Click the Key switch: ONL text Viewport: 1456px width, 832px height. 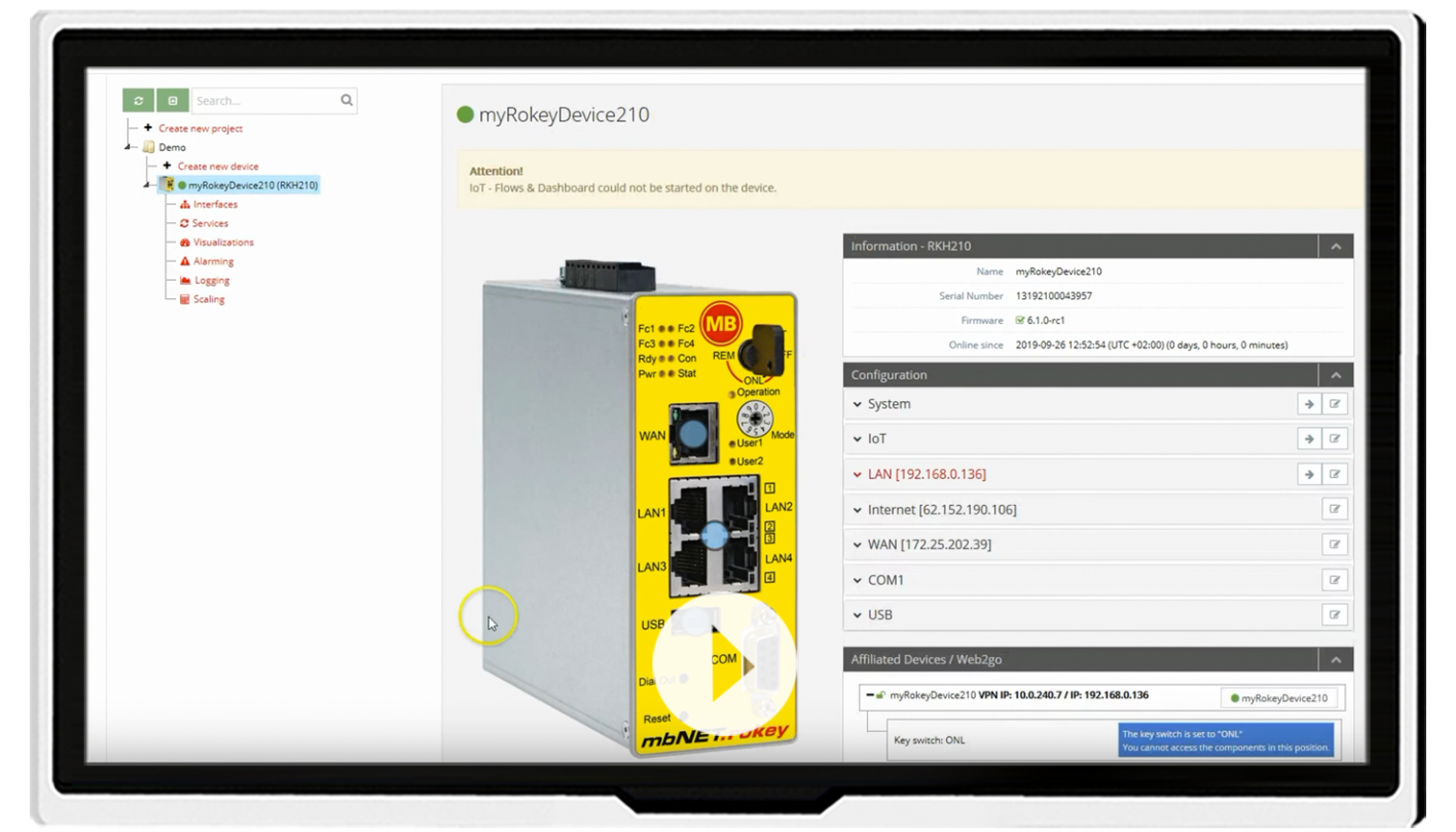pos(929,741)
